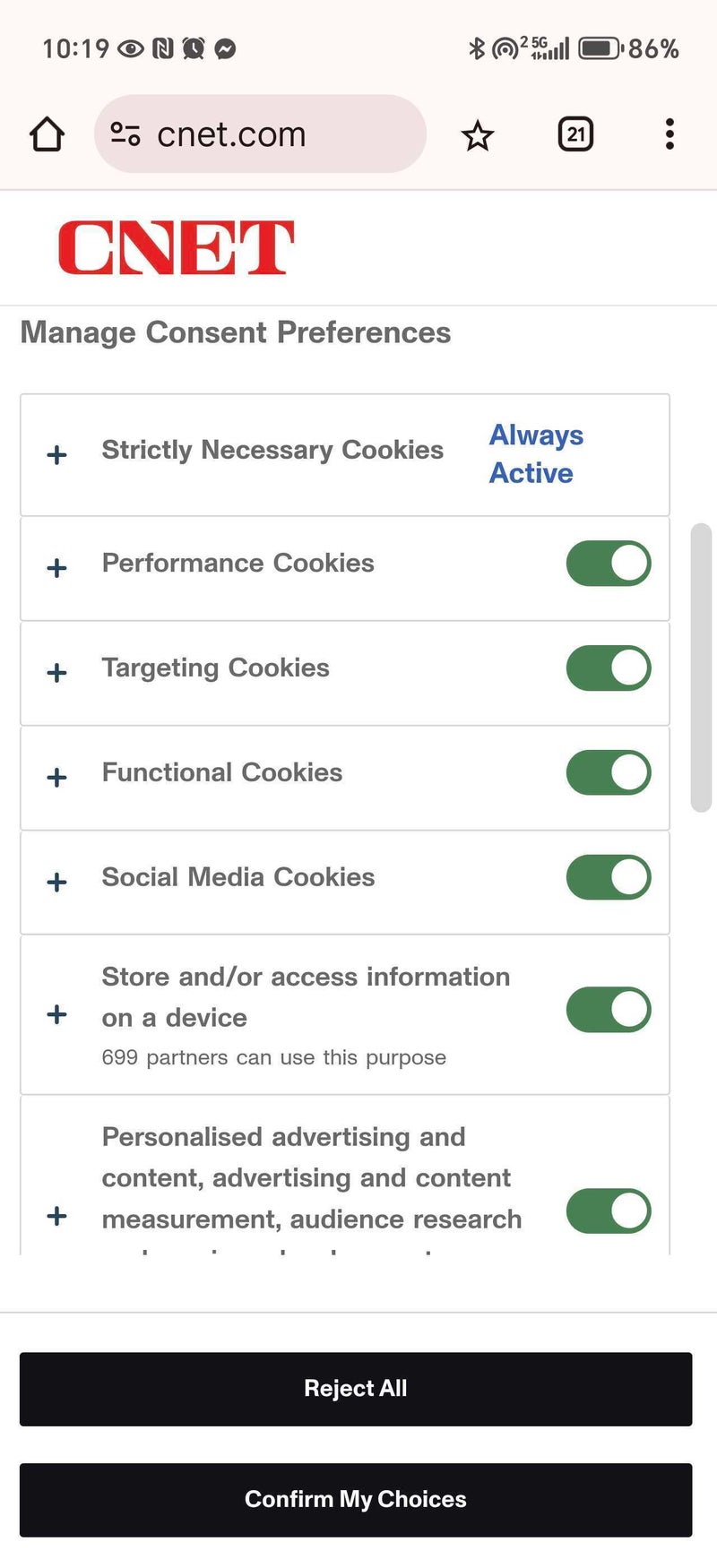Open site info icon beside cnet.com

click(x=125, y=134)
